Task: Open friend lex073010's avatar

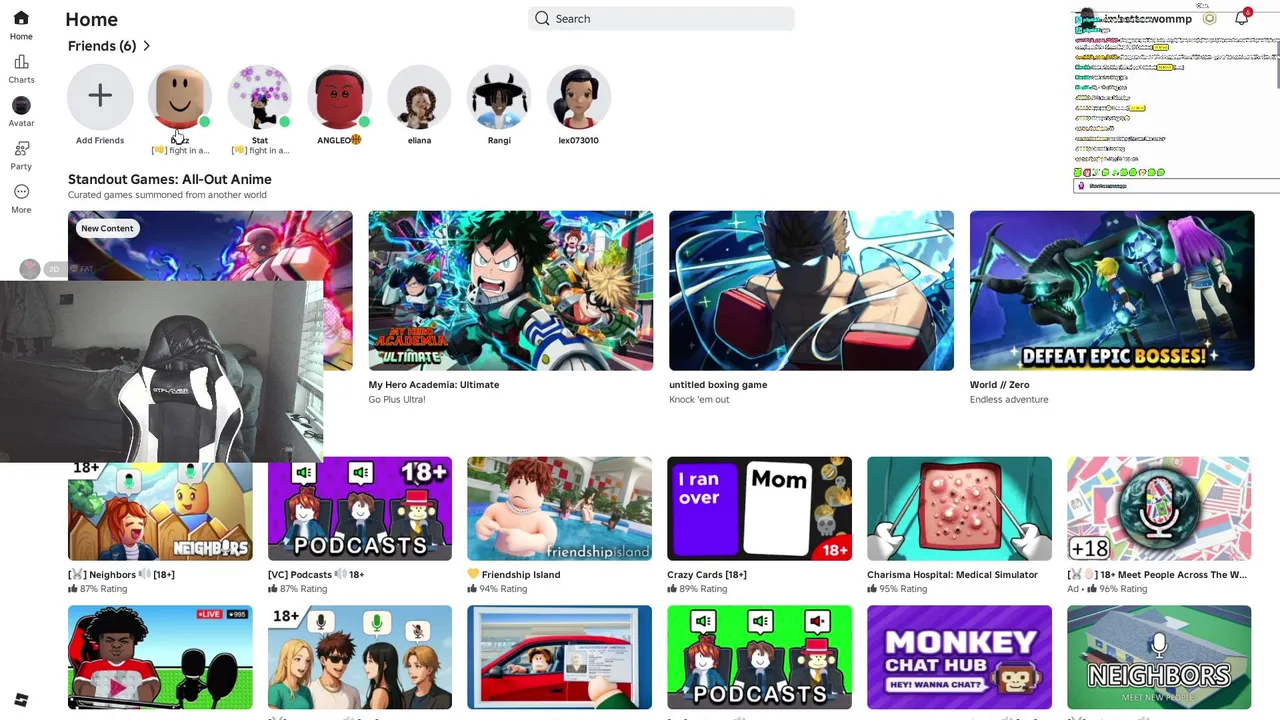Action: [579, 96]
